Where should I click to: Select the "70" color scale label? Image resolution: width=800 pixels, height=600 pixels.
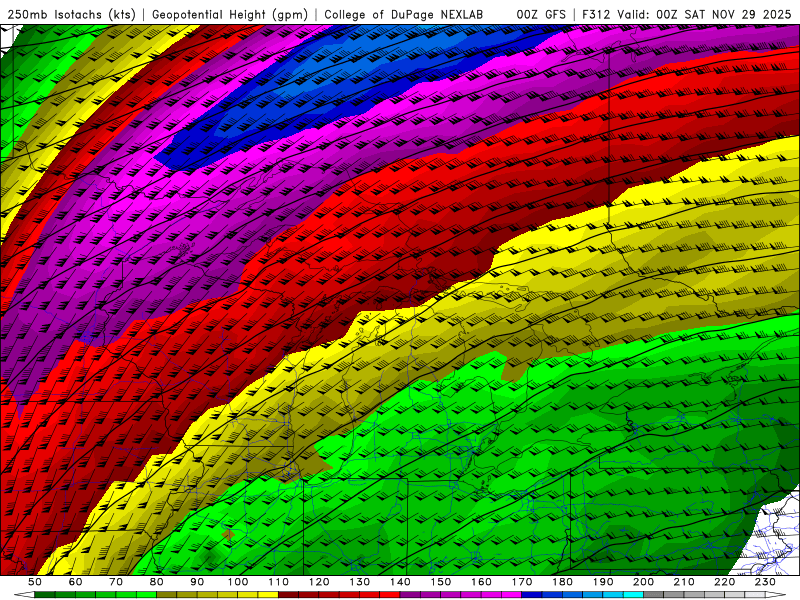point(116,582)
